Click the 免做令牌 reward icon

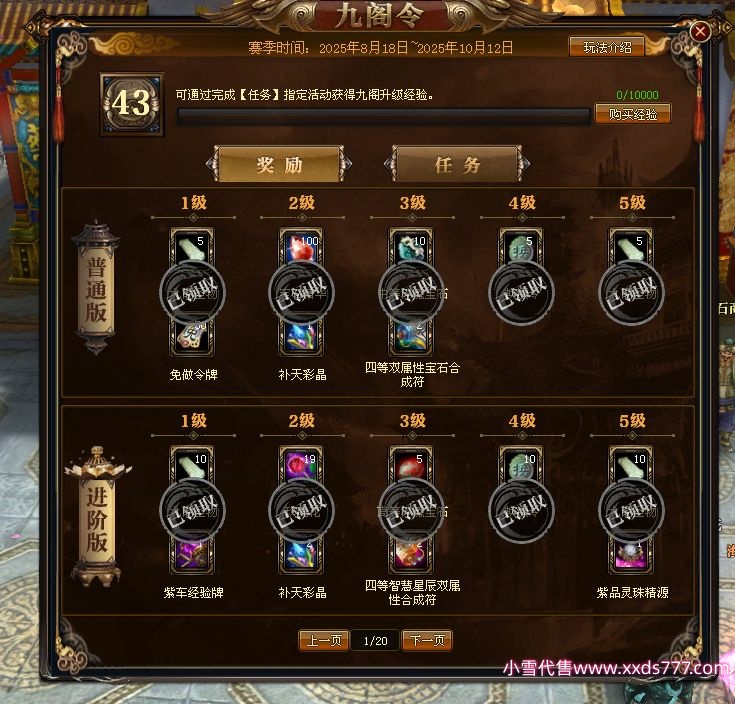(192, 338)
